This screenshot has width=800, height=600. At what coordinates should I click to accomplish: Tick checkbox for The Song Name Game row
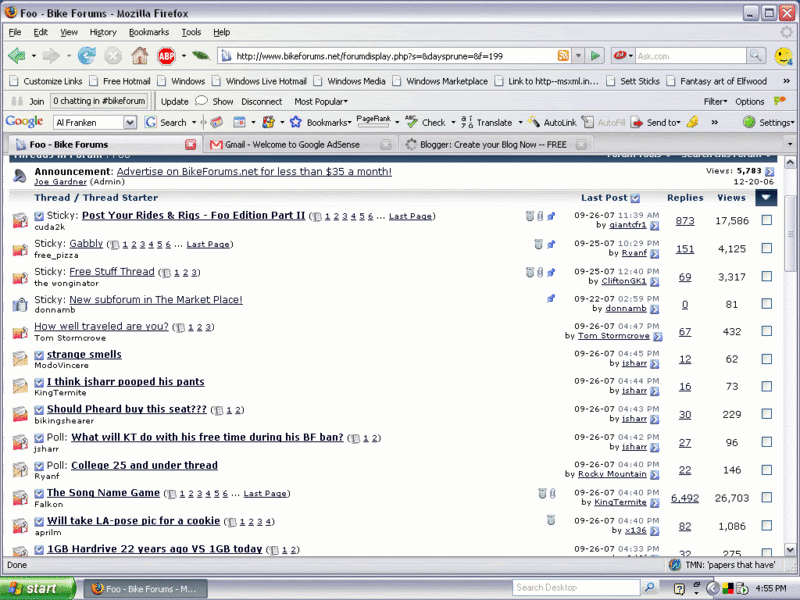click(766, 497)
